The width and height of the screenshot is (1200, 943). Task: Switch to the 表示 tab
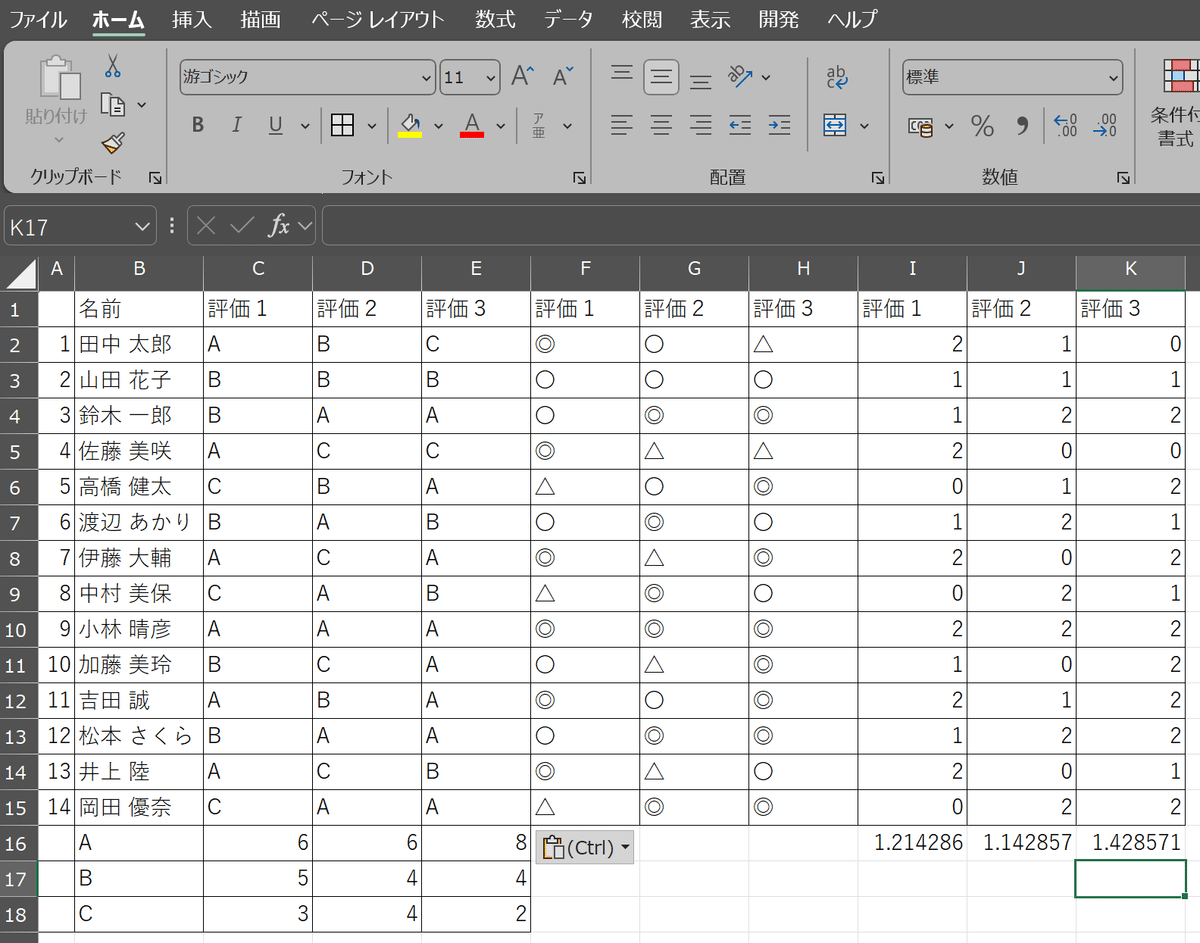click(710, 19)
